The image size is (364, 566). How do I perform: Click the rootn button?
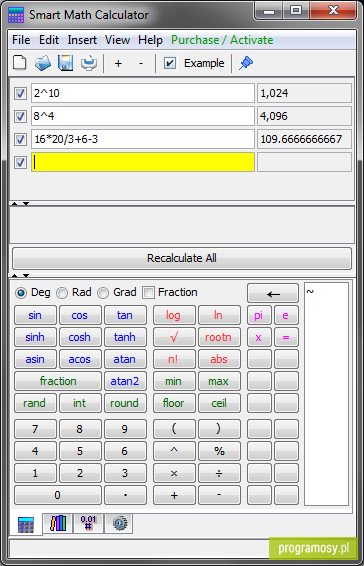[x=219, y=338]
